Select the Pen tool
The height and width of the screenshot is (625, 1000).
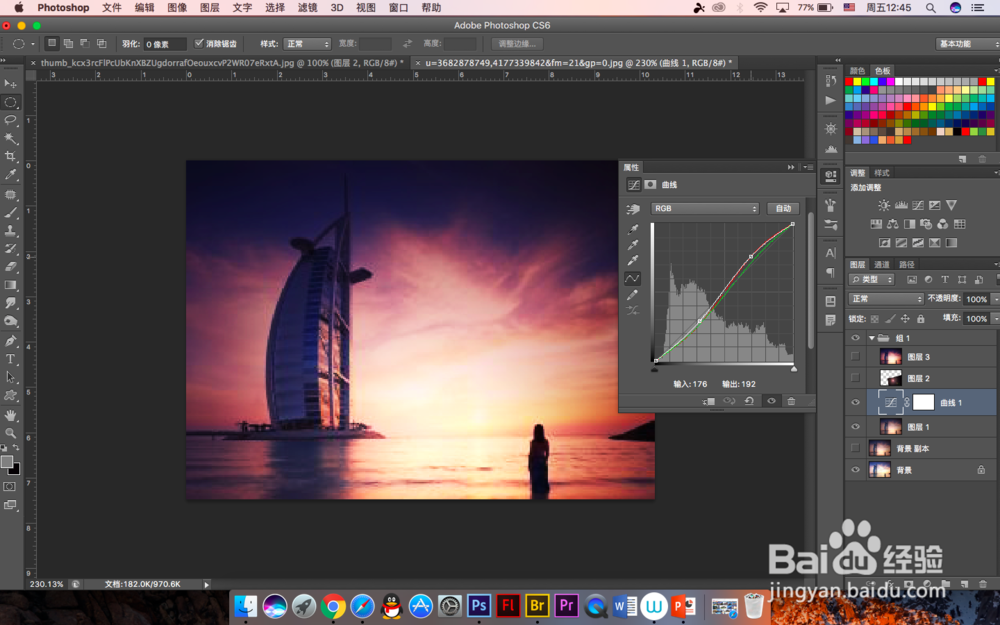[x=11, y=341]
